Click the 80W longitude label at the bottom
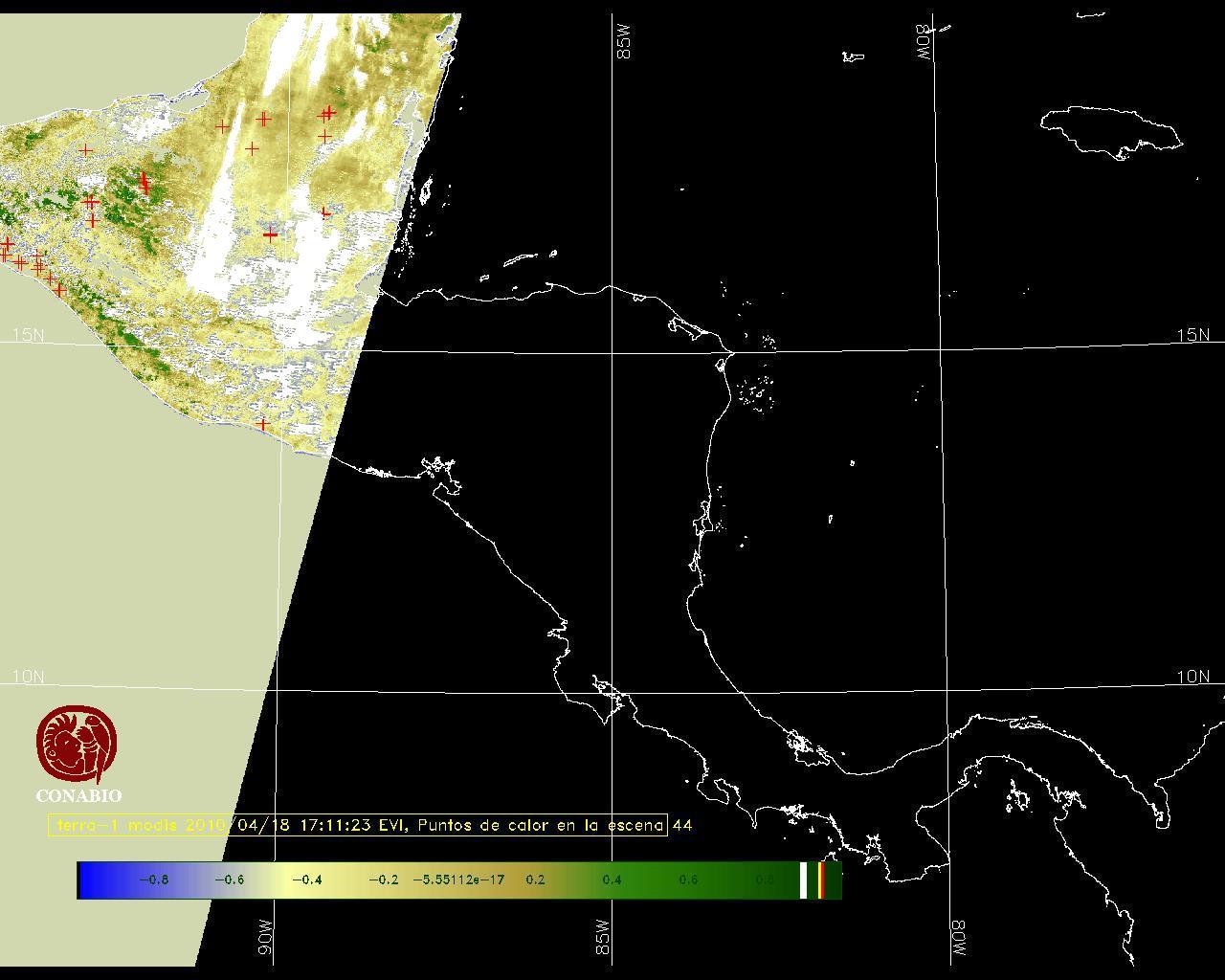1225x980 pixels. 958,940
